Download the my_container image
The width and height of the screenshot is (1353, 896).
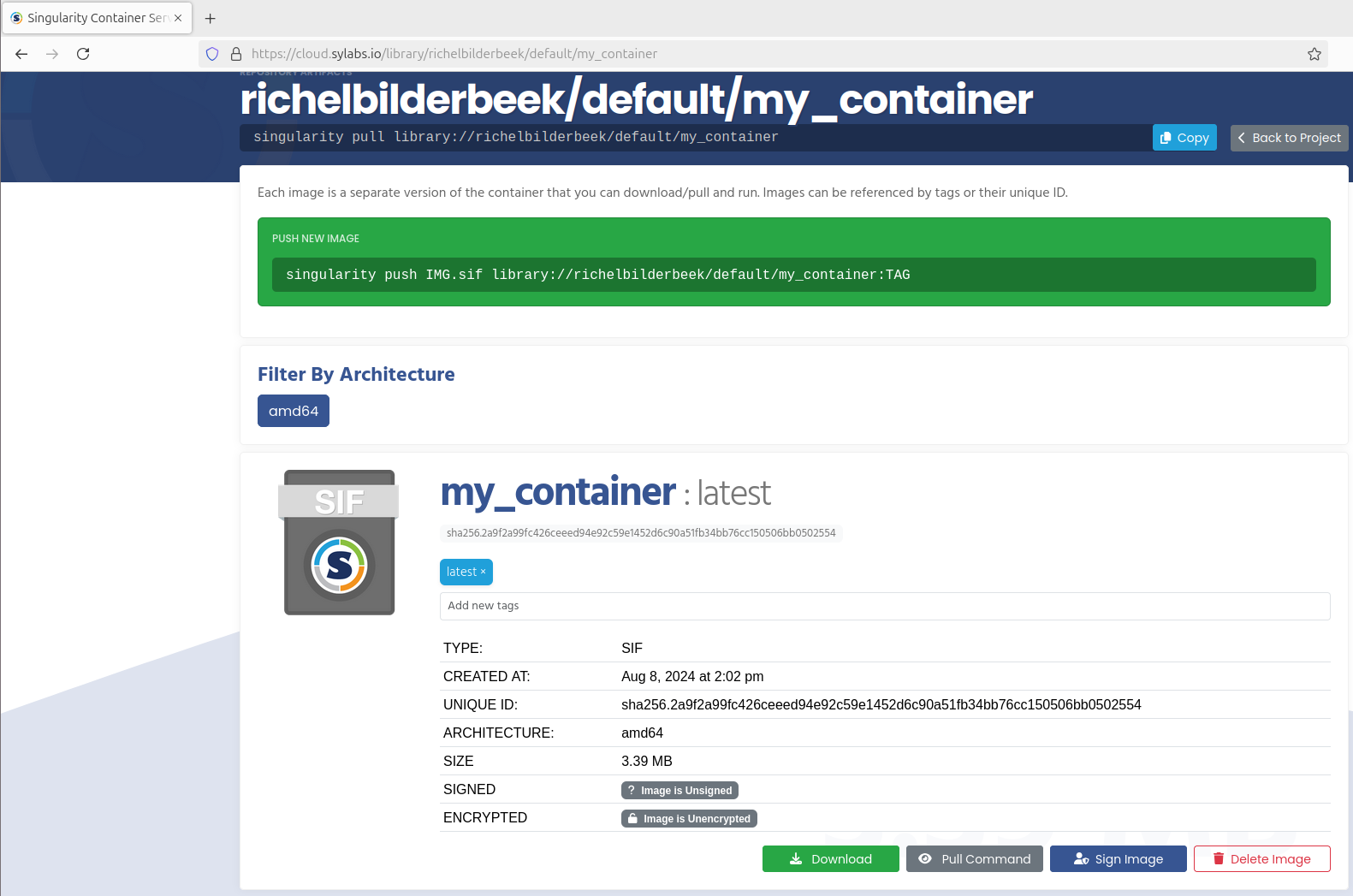coord(830,859)
